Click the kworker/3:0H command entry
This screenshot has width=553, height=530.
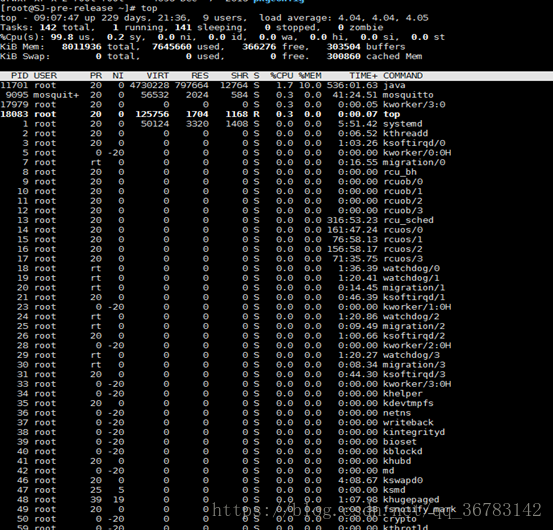click(417, 384)
